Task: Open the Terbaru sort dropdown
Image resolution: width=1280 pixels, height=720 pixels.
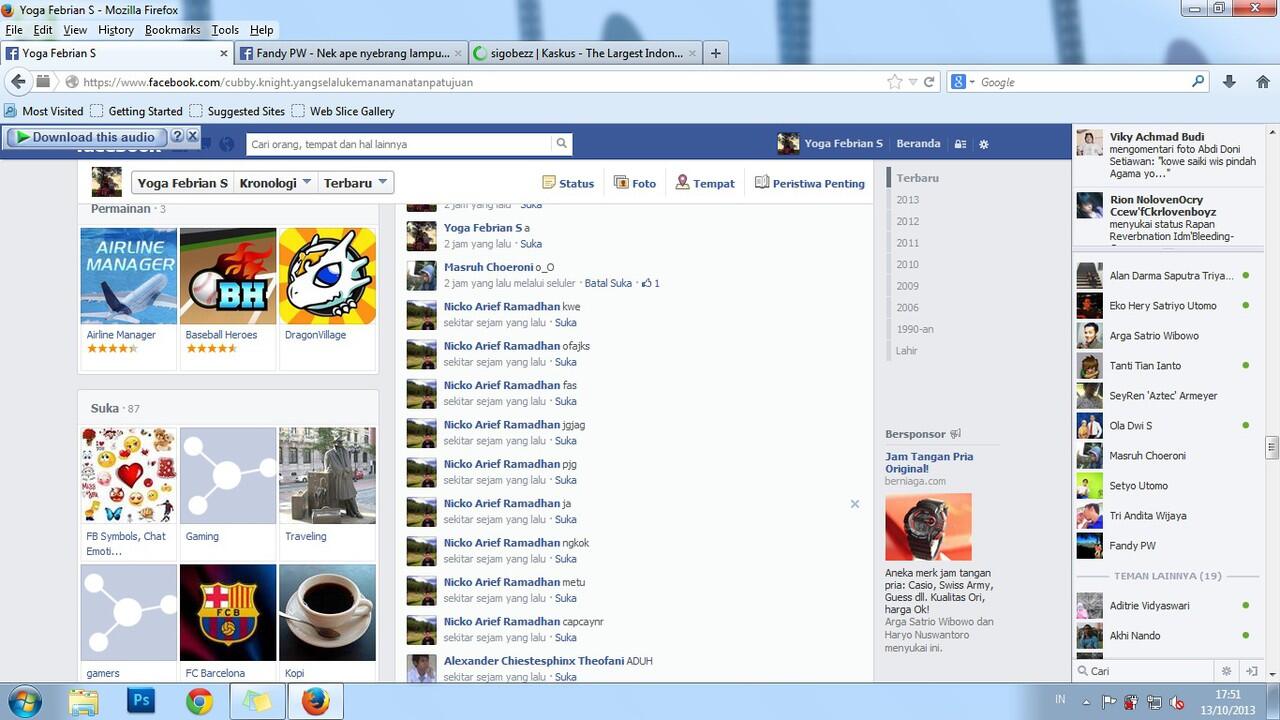Action: click(356, 183)
